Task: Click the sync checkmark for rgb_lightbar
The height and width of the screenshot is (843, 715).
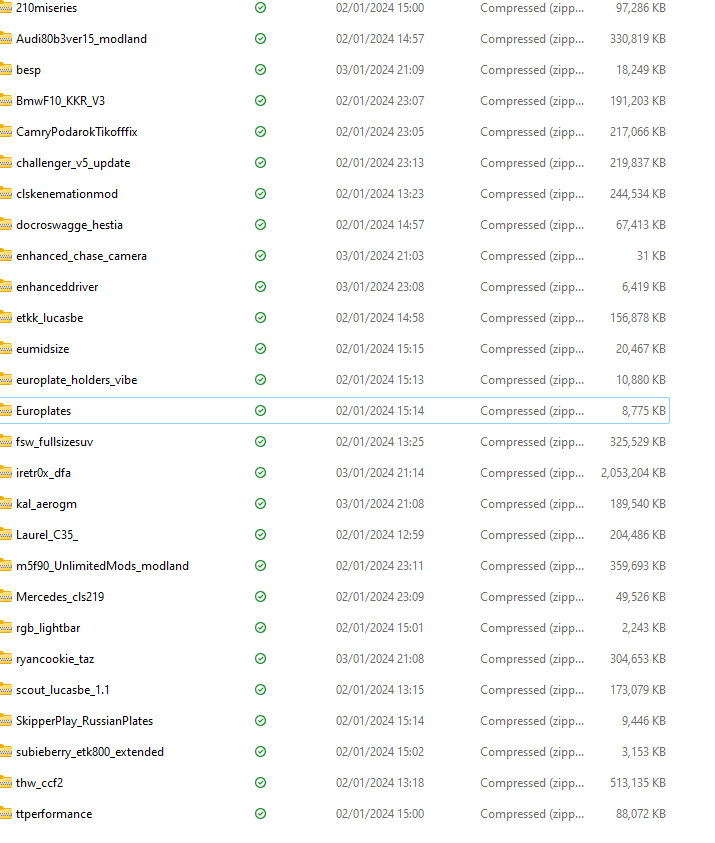Action: click(261, 627)
